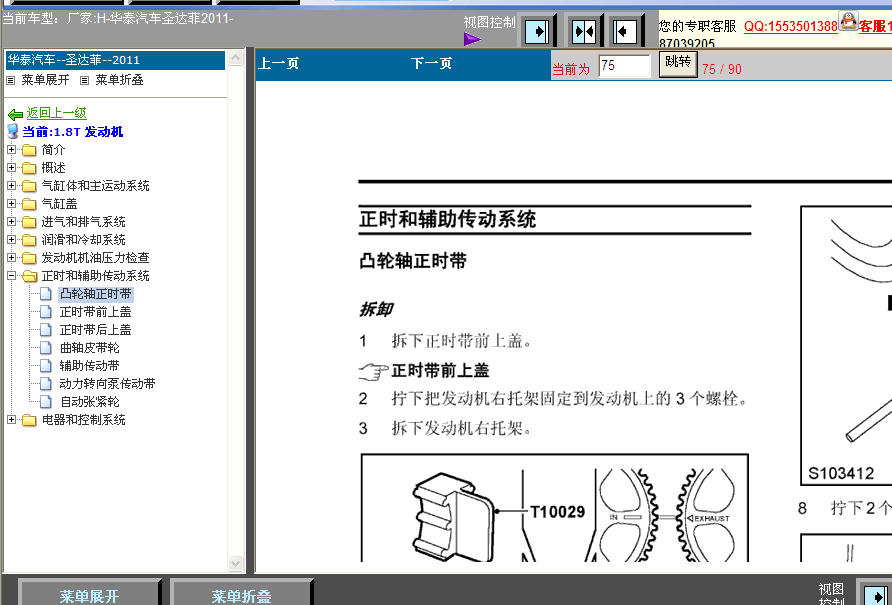
Task: Click the 电器和控制系统 folder icon
Action: pyautogui.click(x=29, y=420)
